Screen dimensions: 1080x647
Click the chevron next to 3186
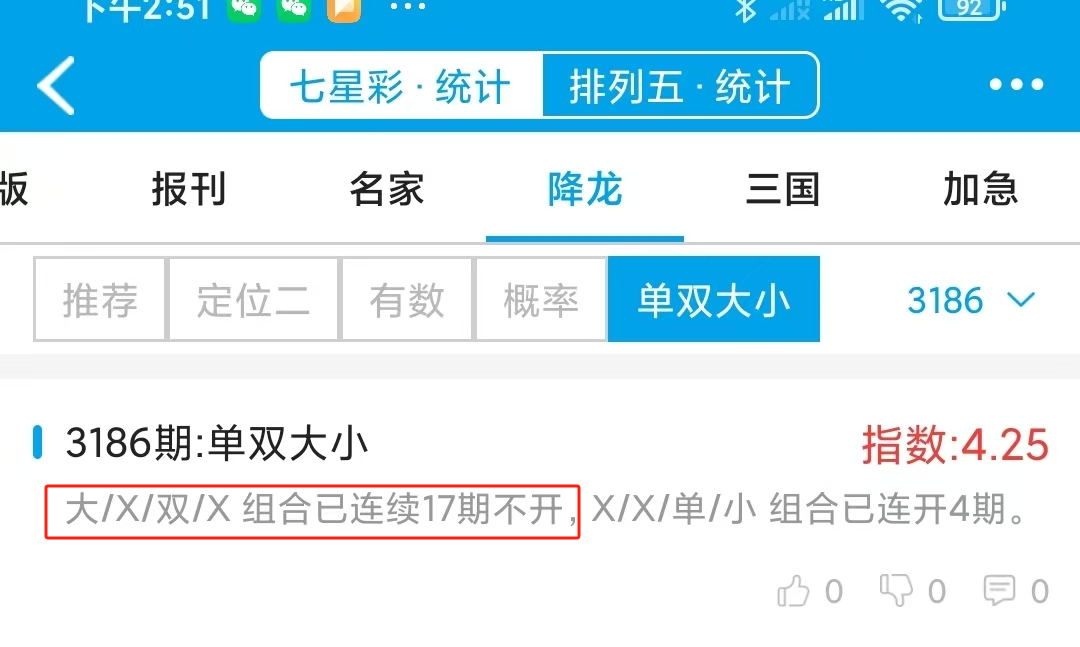[x=1021, y=300]
